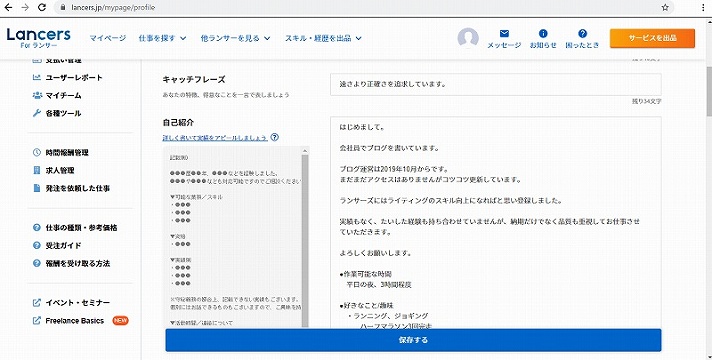
Task: Open イベント・セミナー external link
Action: pos(77,303)
